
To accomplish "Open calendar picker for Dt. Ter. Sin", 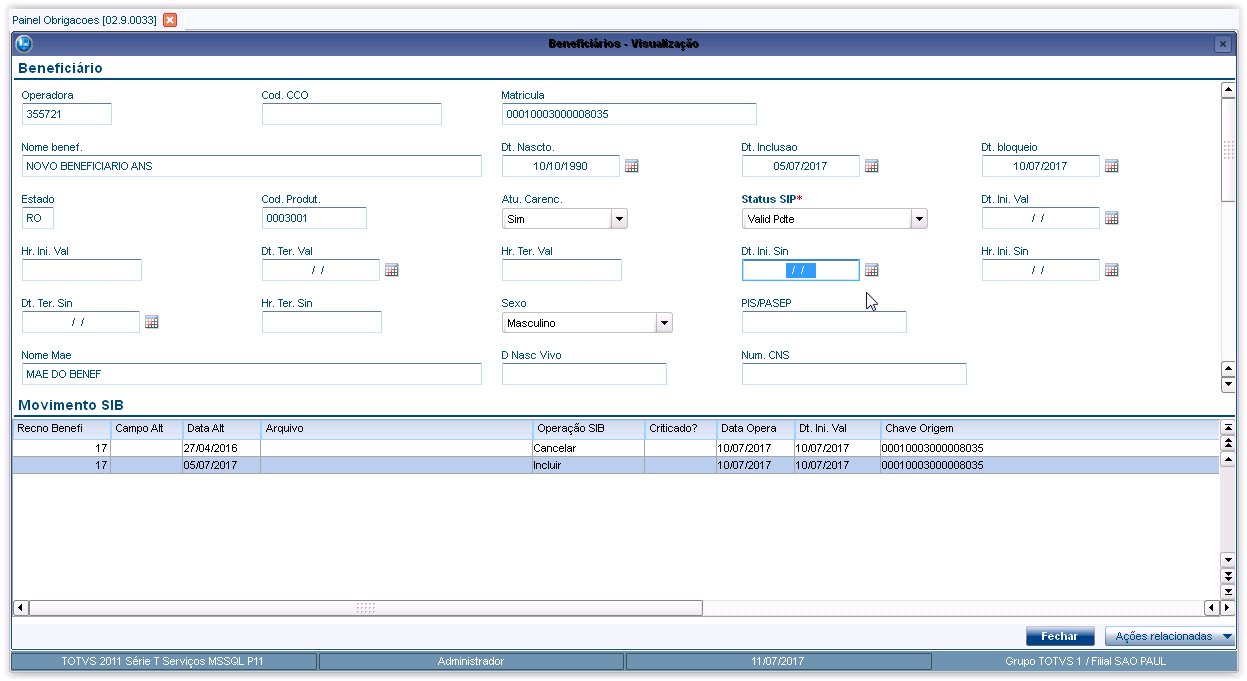I will click(x=151, y=322).
